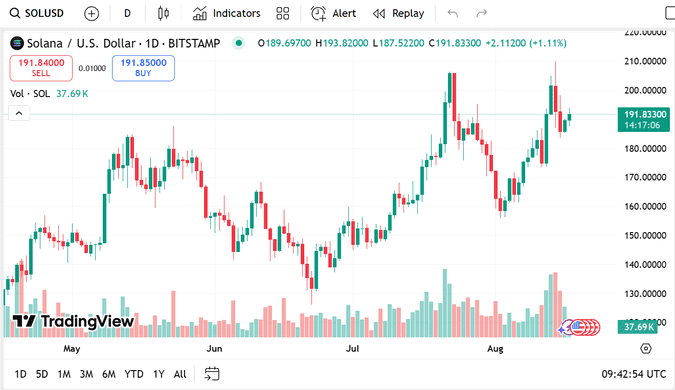Collapse the indicator legend with the chevron
The image size is (675, 390).
tap(19, 113)
